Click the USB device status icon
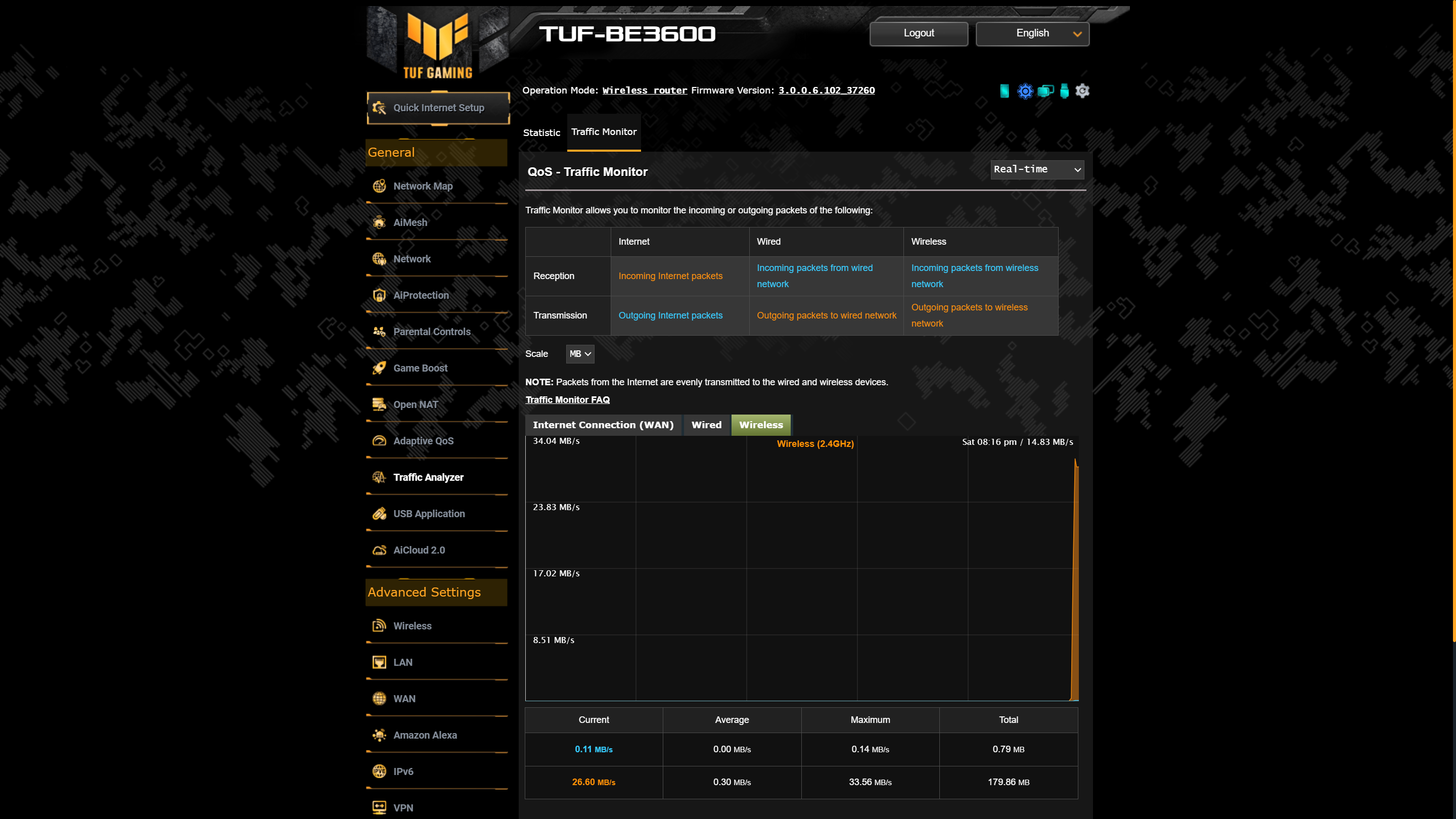This screenshot has width=1456, height=819. click(1064, 90)
